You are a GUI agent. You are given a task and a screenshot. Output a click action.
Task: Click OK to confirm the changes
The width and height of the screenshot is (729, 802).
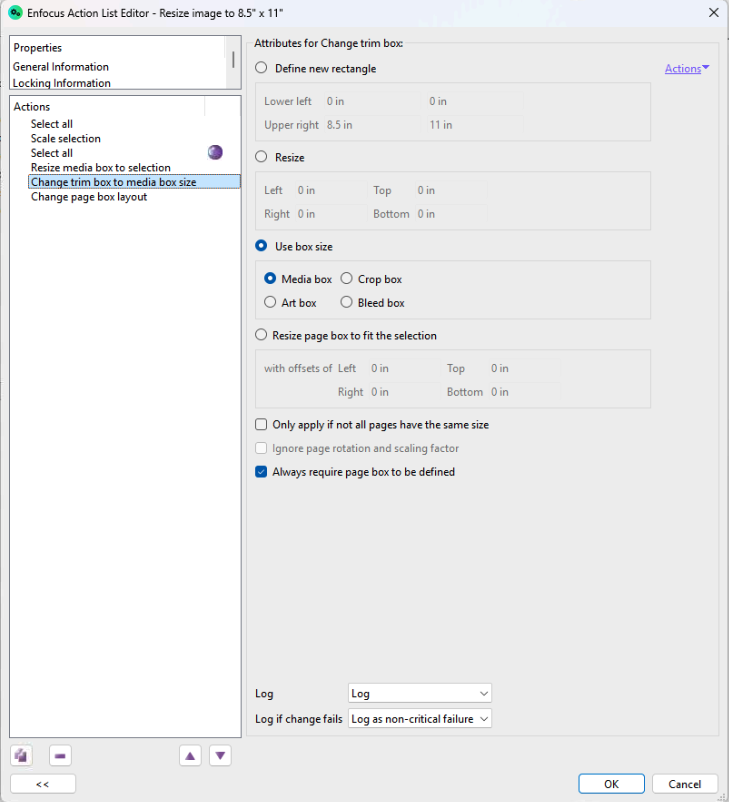coord(611,784)
